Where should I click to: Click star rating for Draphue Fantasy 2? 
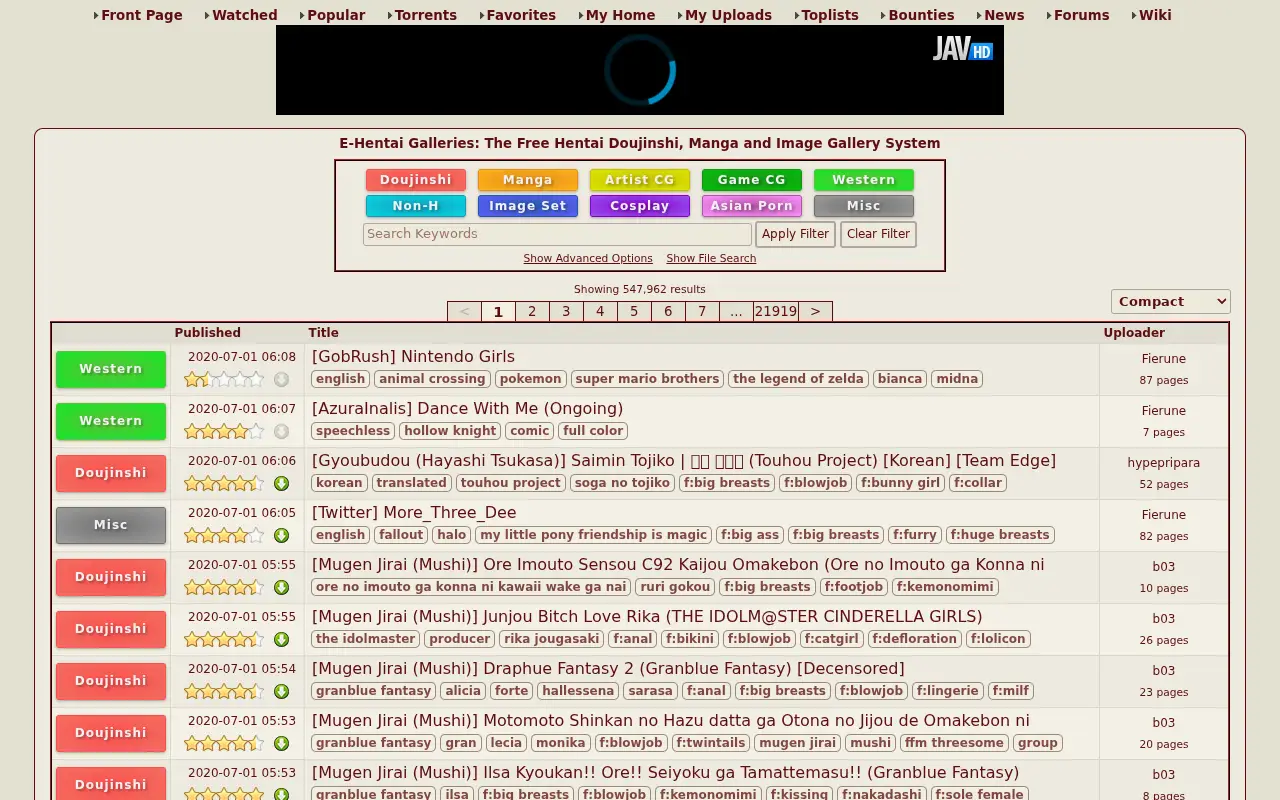224,691
